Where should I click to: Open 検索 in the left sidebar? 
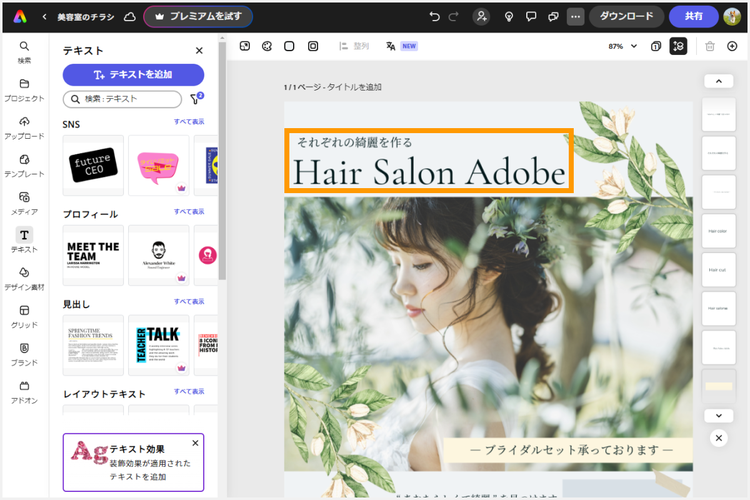pos(24,52)
